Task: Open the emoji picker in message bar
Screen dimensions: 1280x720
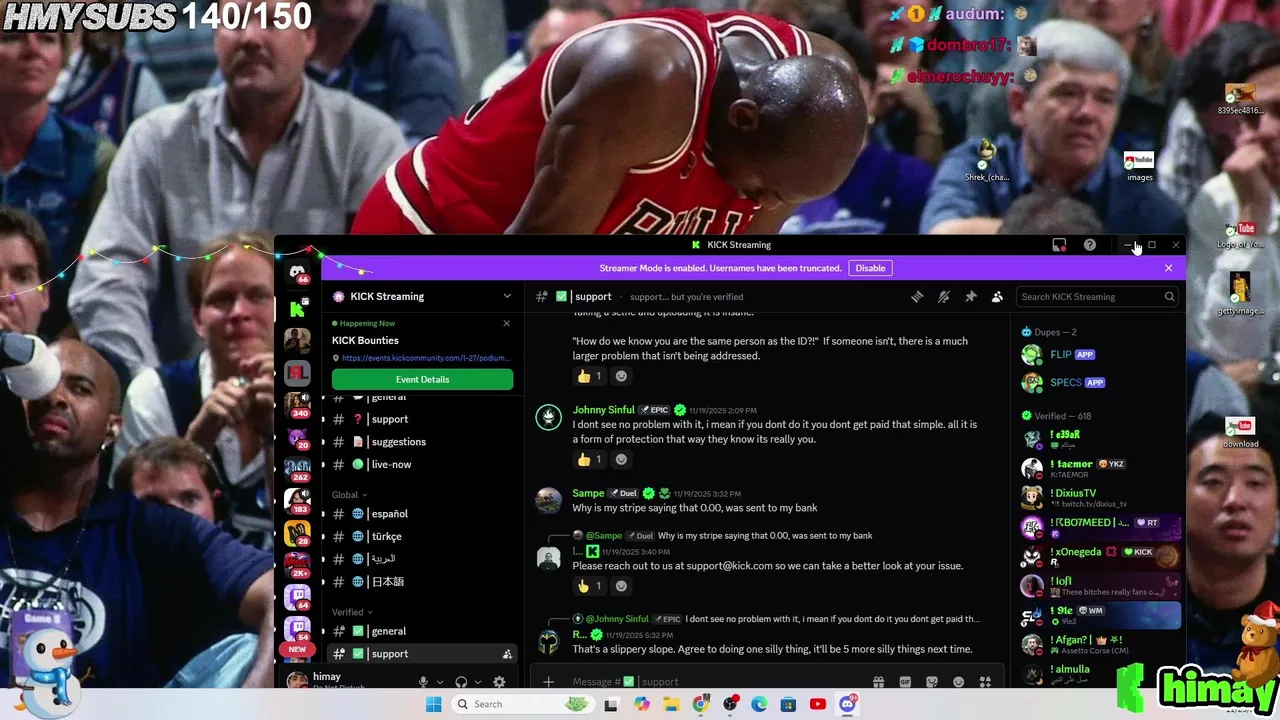Action: tap(958, 682)
